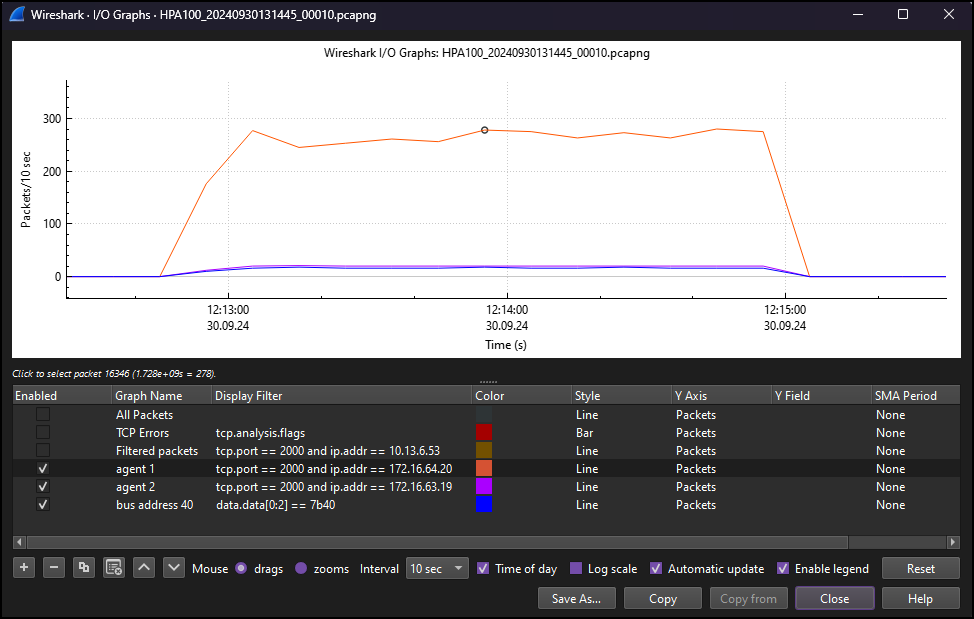Viewport: 974px width, 619px height.
Task: Toggle the Time of day checkbox
Action: tap(483, 568)
